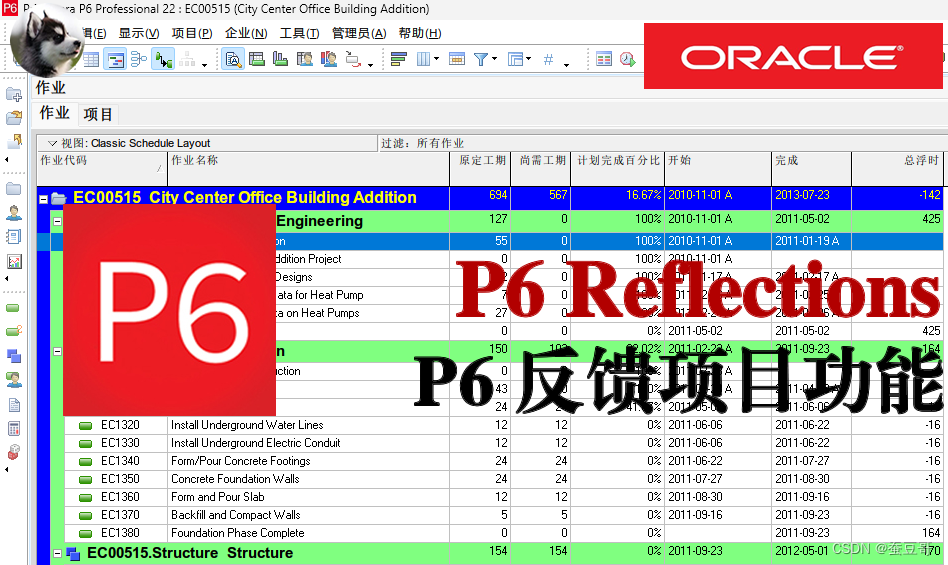The width and height of the screenshot is (948, 565).
Task: Open the WBS blue squares sidebar icon
Action: [x=13, y=356]
